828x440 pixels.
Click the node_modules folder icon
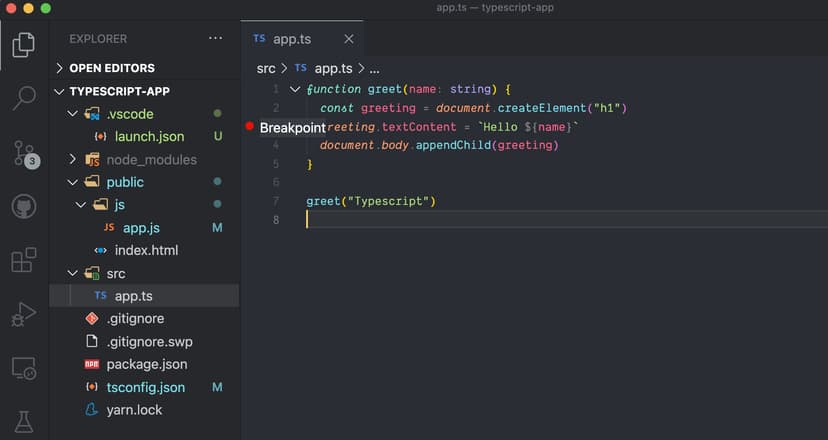coord(92,160)
